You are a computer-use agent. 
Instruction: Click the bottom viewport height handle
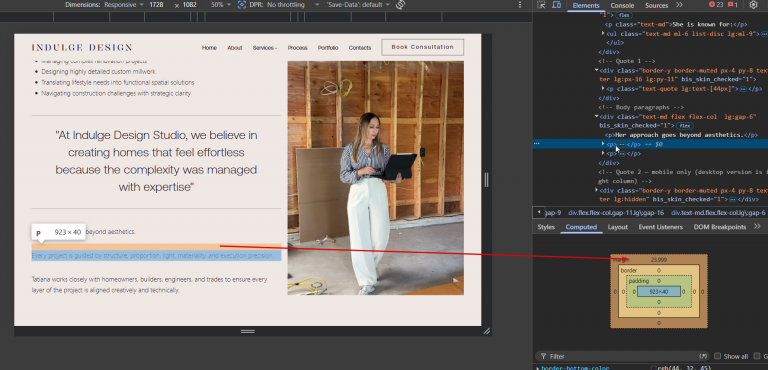pyautogui.click(x=247, y=331)
